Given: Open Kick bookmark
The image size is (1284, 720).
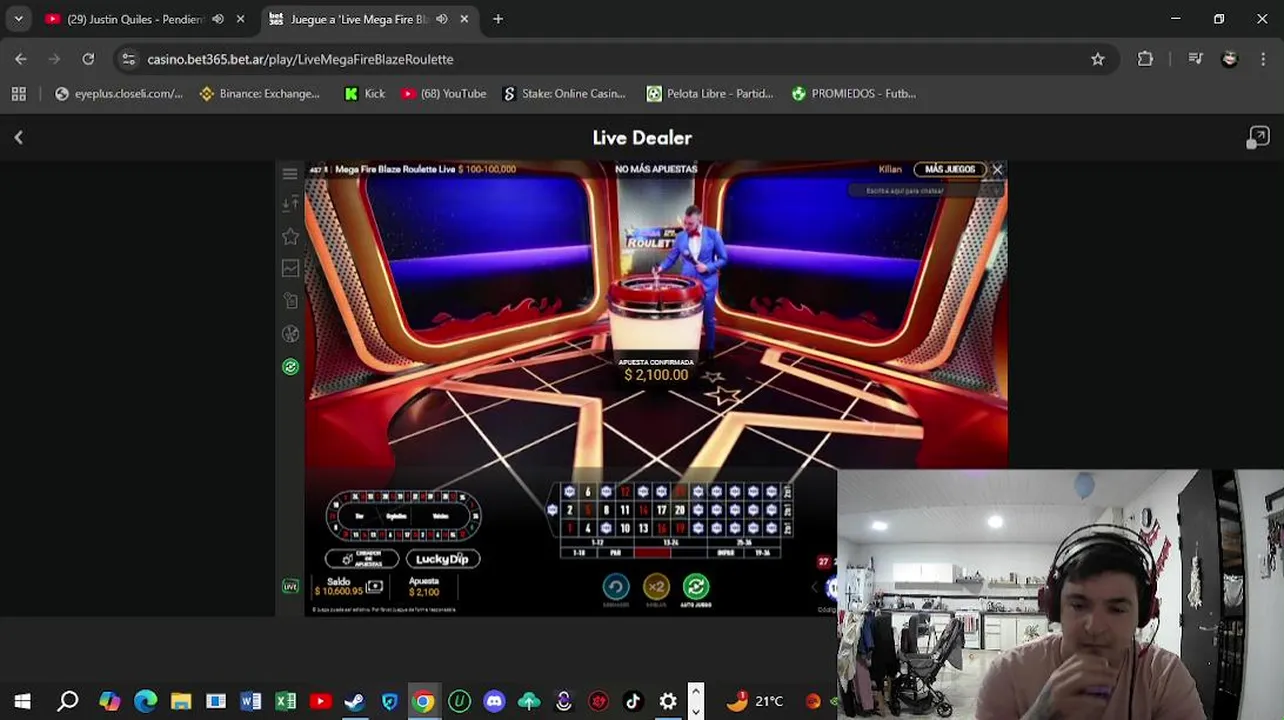Looking at the screenshot, I should 364,94.
